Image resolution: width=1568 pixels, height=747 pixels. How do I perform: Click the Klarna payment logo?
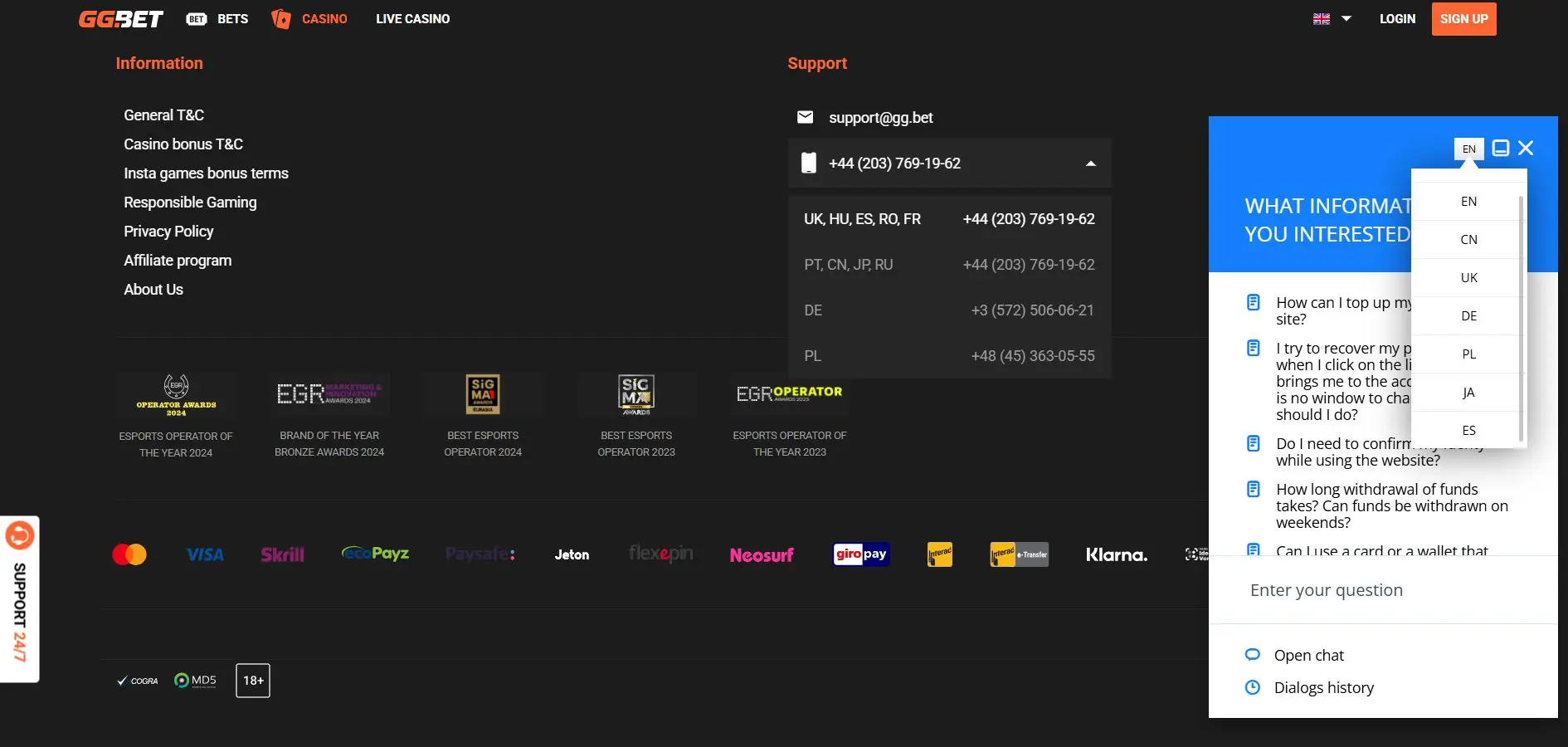[x=1116, y=554]
